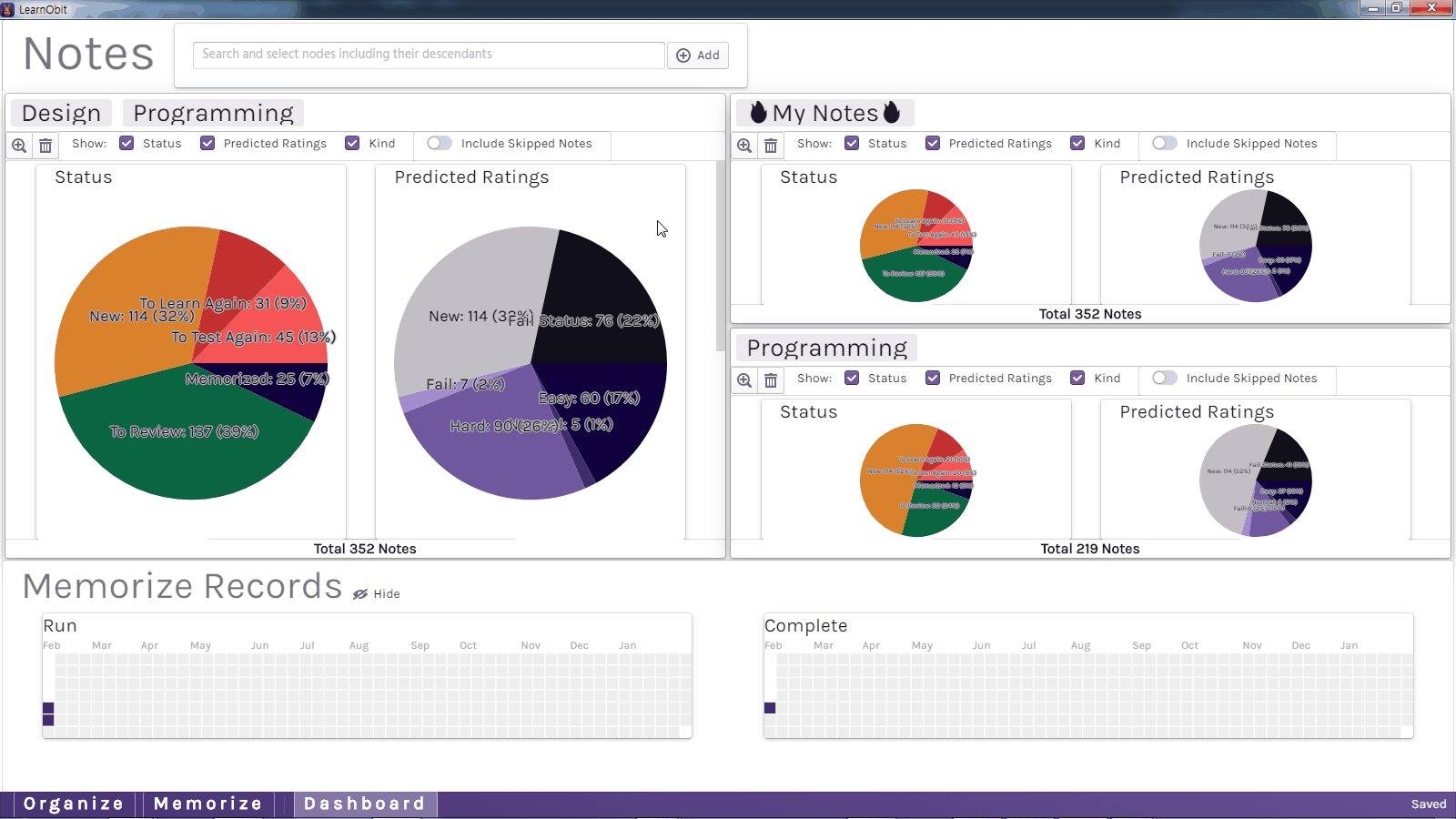This screenshot has width=1456, height=819.
Task: Enable Include Skipped Notes in My Notes panel
Action: 1164,144
